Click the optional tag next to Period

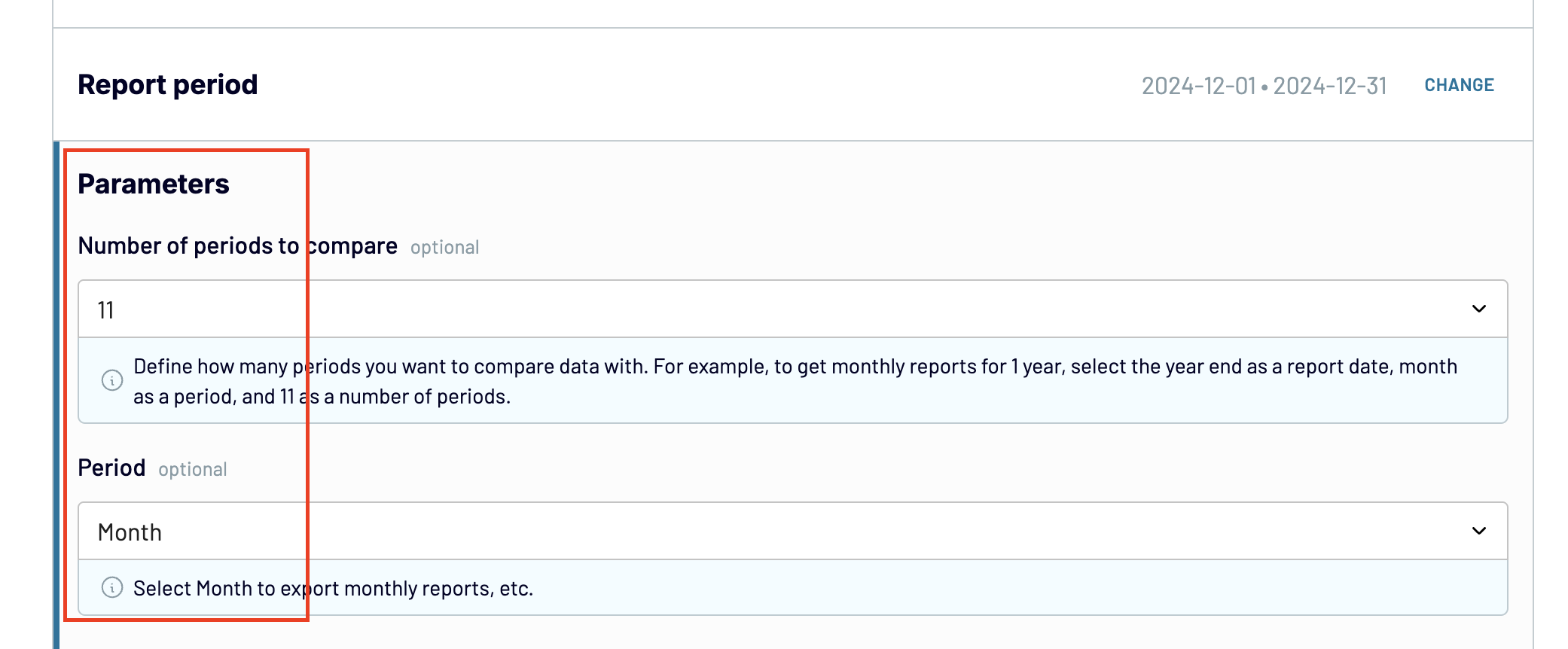point(192,470)
